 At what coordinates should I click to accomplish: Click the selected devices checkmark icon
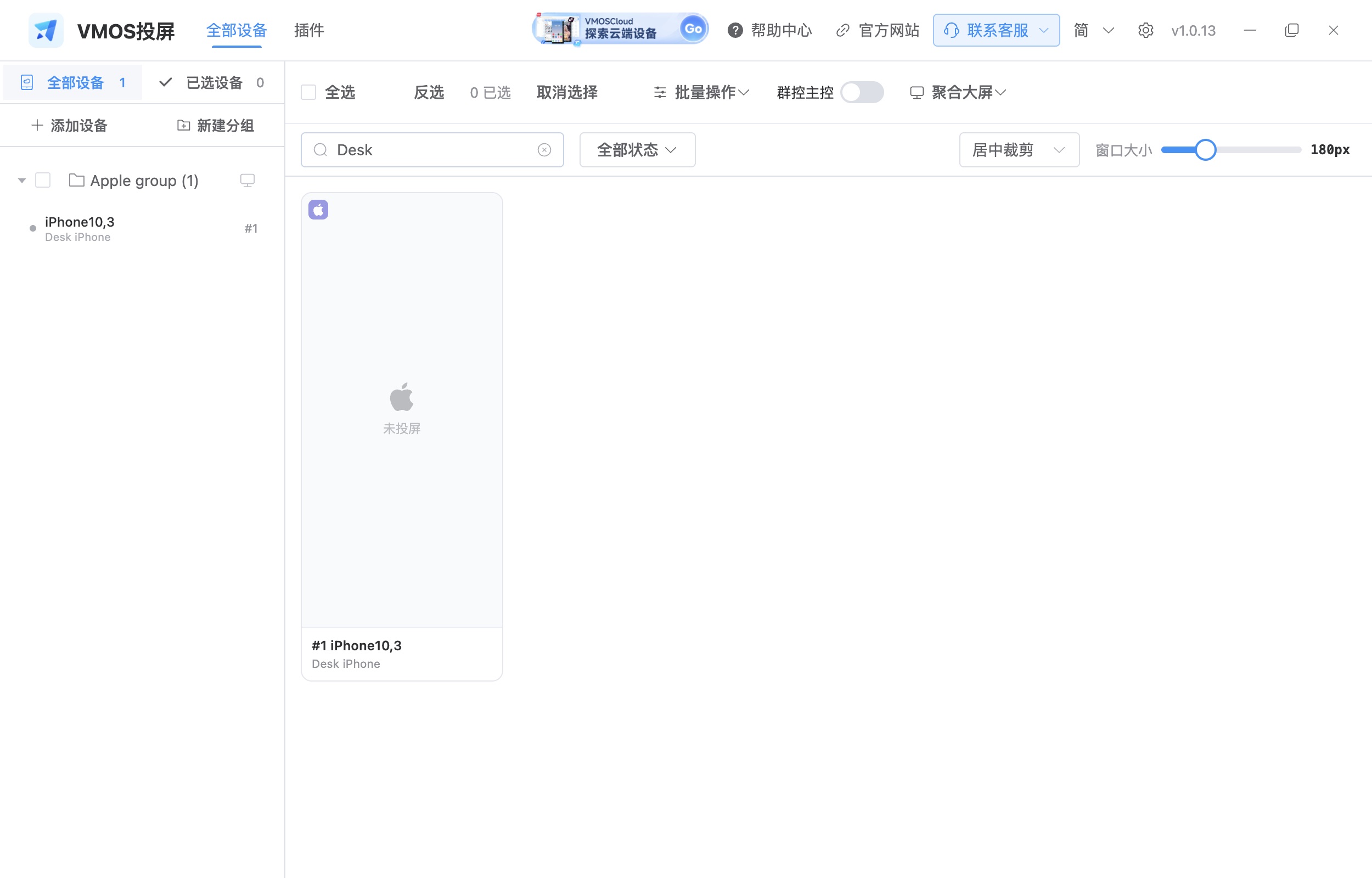165,83
